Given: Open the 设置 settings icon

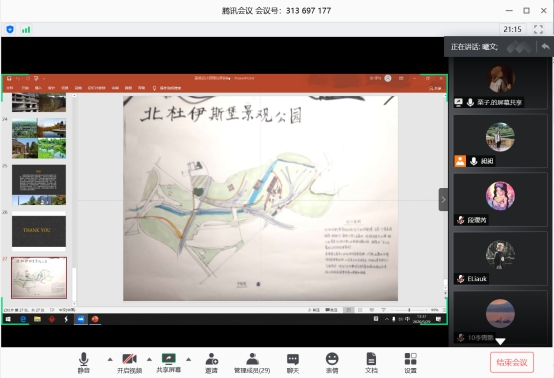Looking at the screenshot, I should tap(410, 363).
